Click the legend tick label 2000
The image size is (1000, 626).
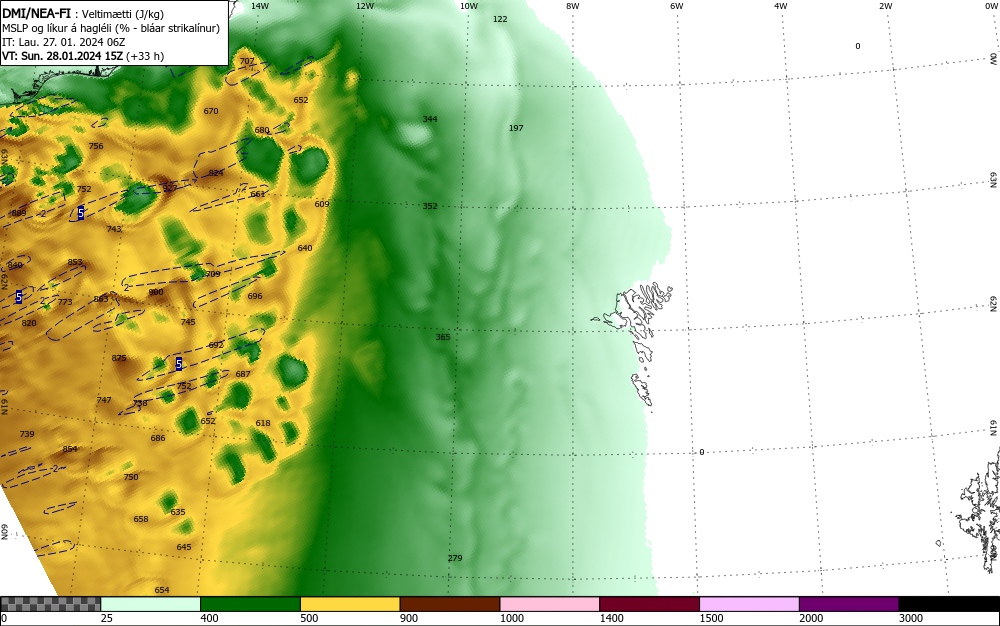tap(811, 618)
